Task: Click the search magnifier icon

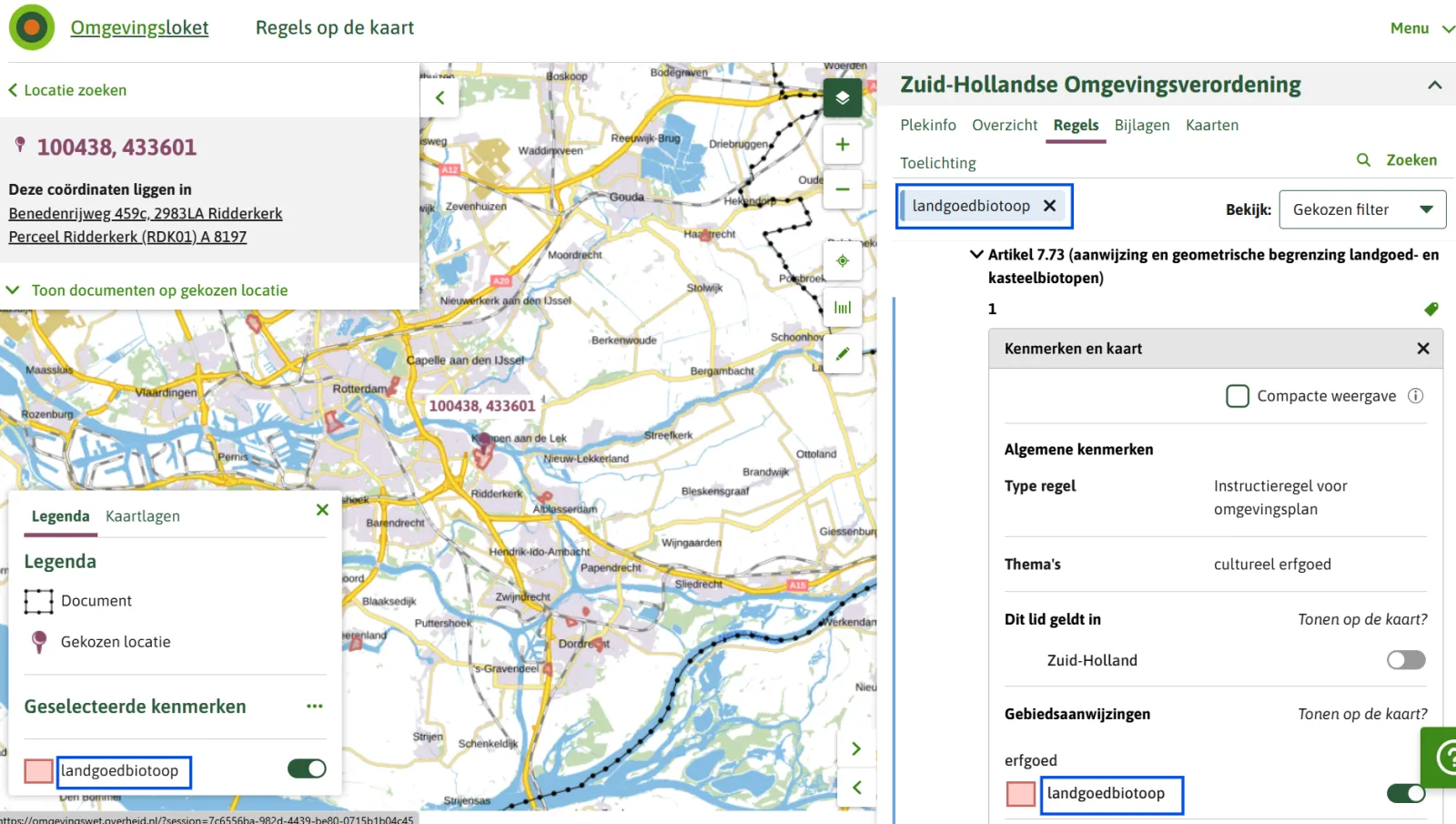Action: 1363,160
